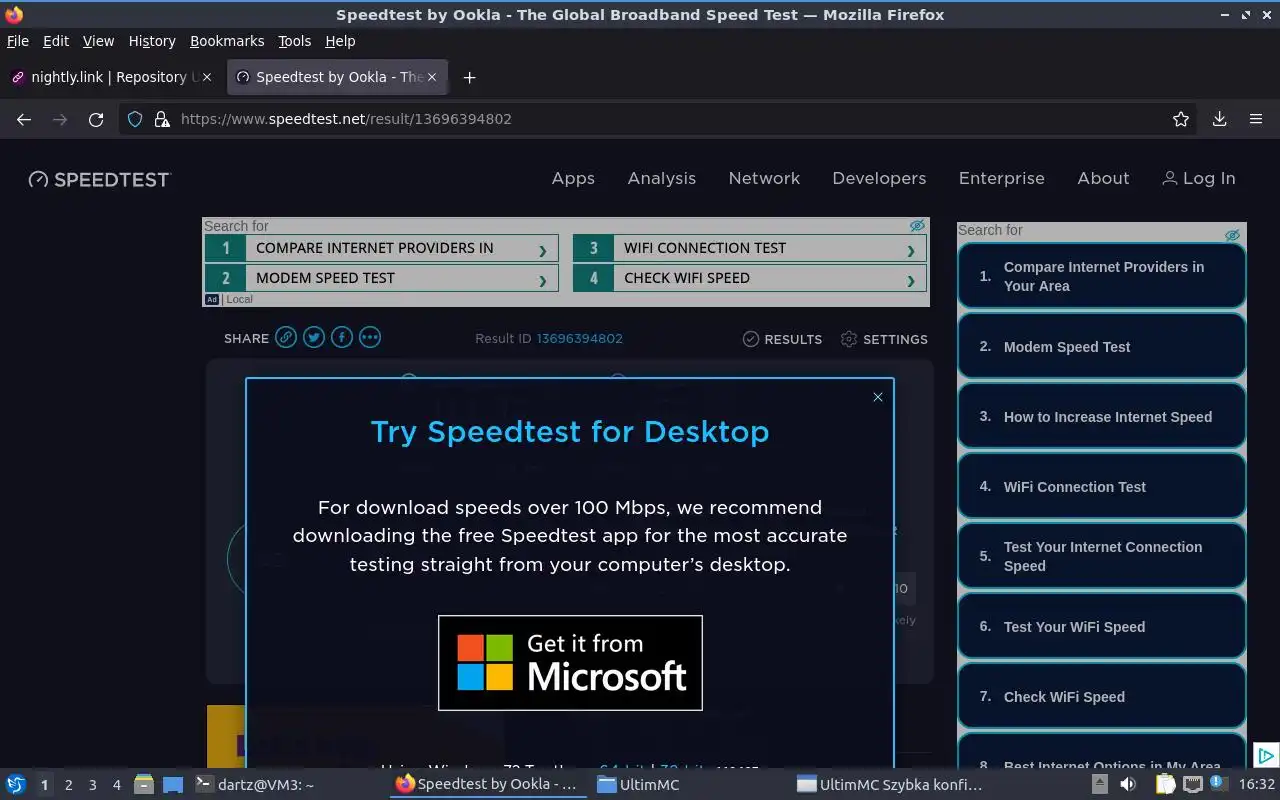Image resolution: width=1280 pixels, height=800 pixels.
Task: Open sidebar item 2 'Modem Speed Test'
Action: point(1102,346)
